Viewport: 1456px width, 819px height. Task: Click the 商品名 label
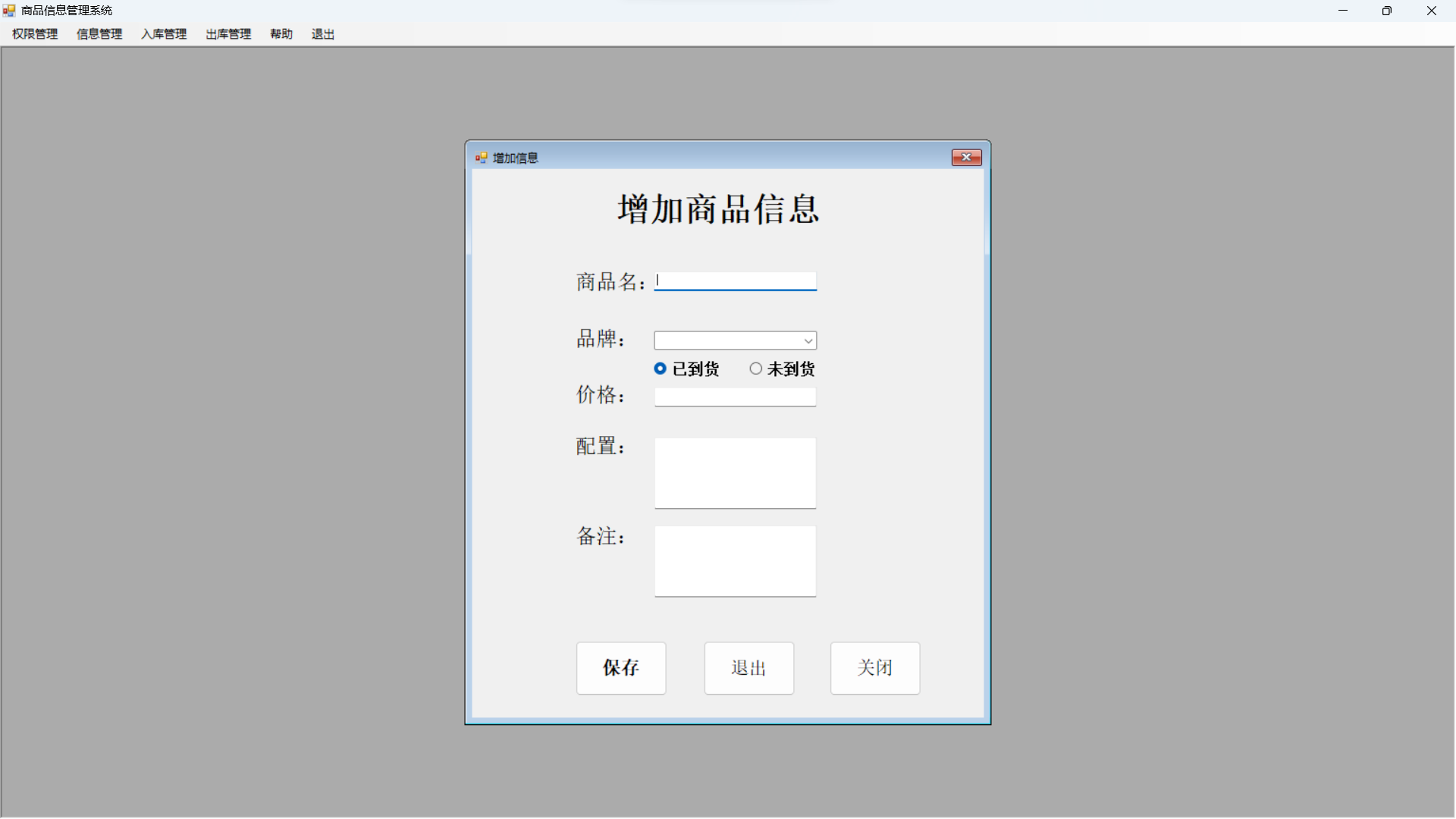610,282
